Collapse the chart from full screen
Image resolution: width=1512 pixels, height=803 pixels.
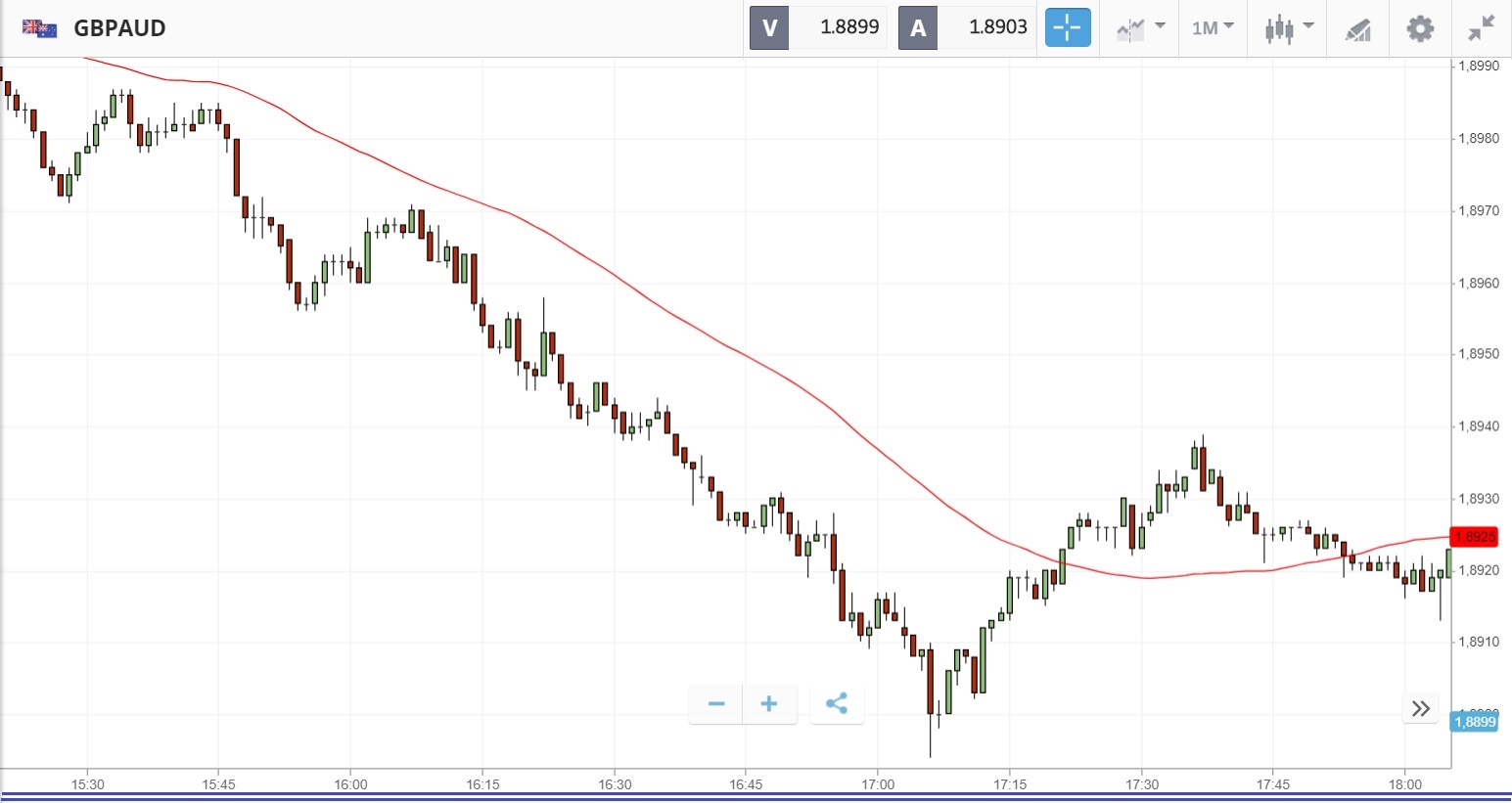coord(1482,28)
